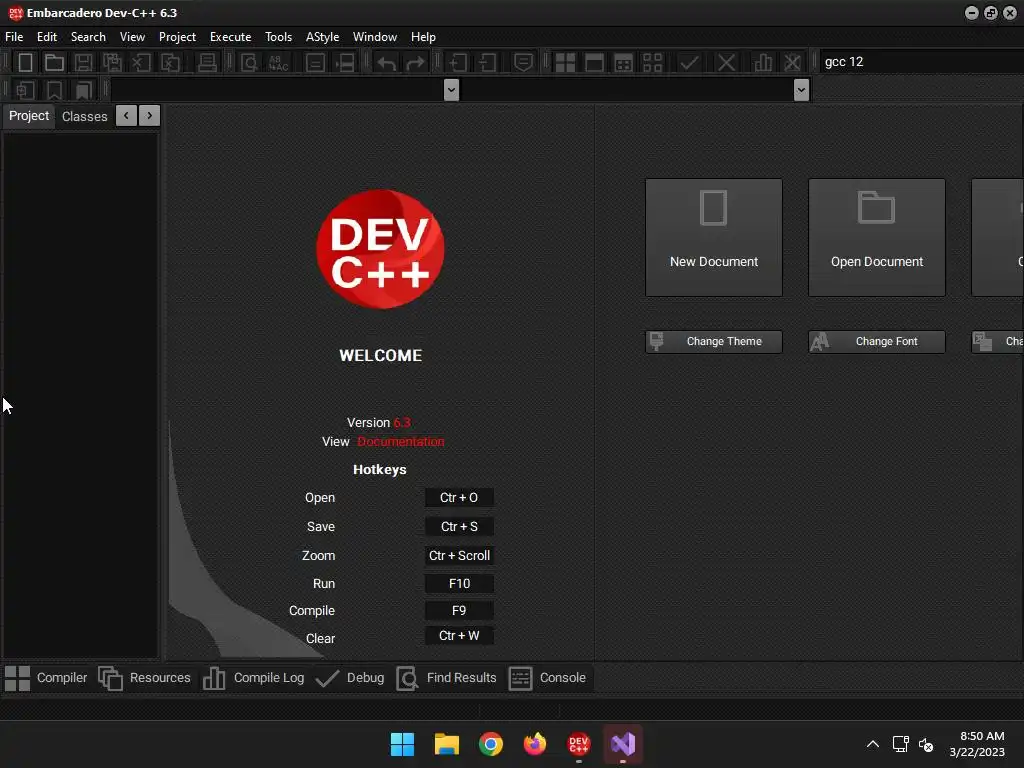The height and width of the screenshot is (768, 1024).
Task: Open the Compile Log bottom tab
Action: click(x=253, y=678)
